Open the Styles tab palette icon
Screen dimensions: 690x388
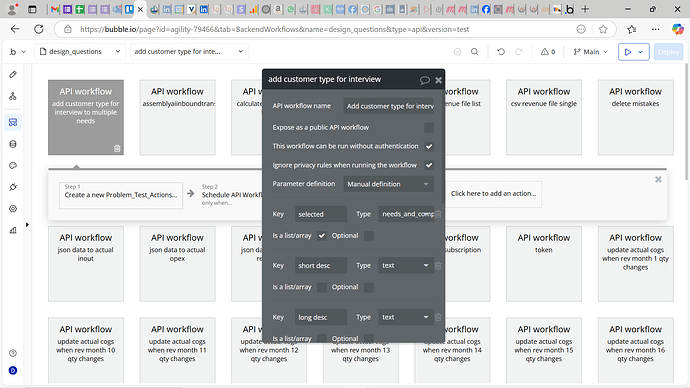[x=13, y=165]
